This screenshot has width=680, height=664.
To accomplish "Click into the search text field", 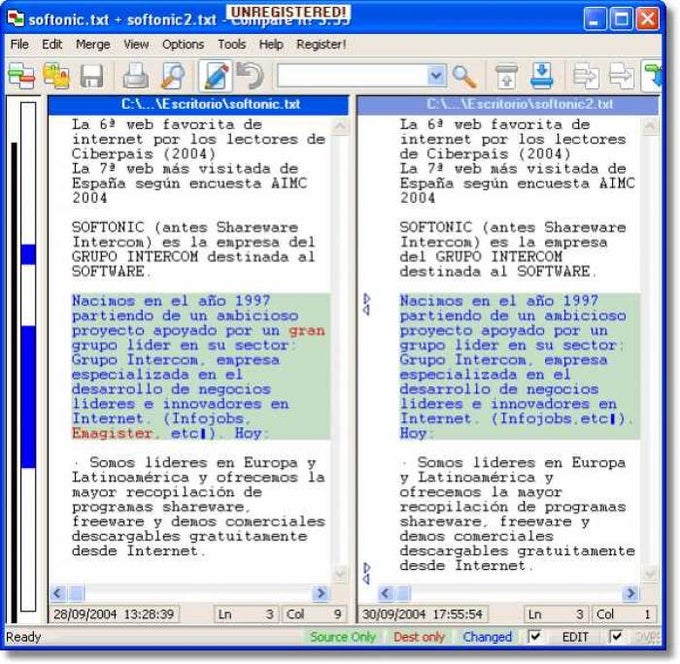I will 352,76.
